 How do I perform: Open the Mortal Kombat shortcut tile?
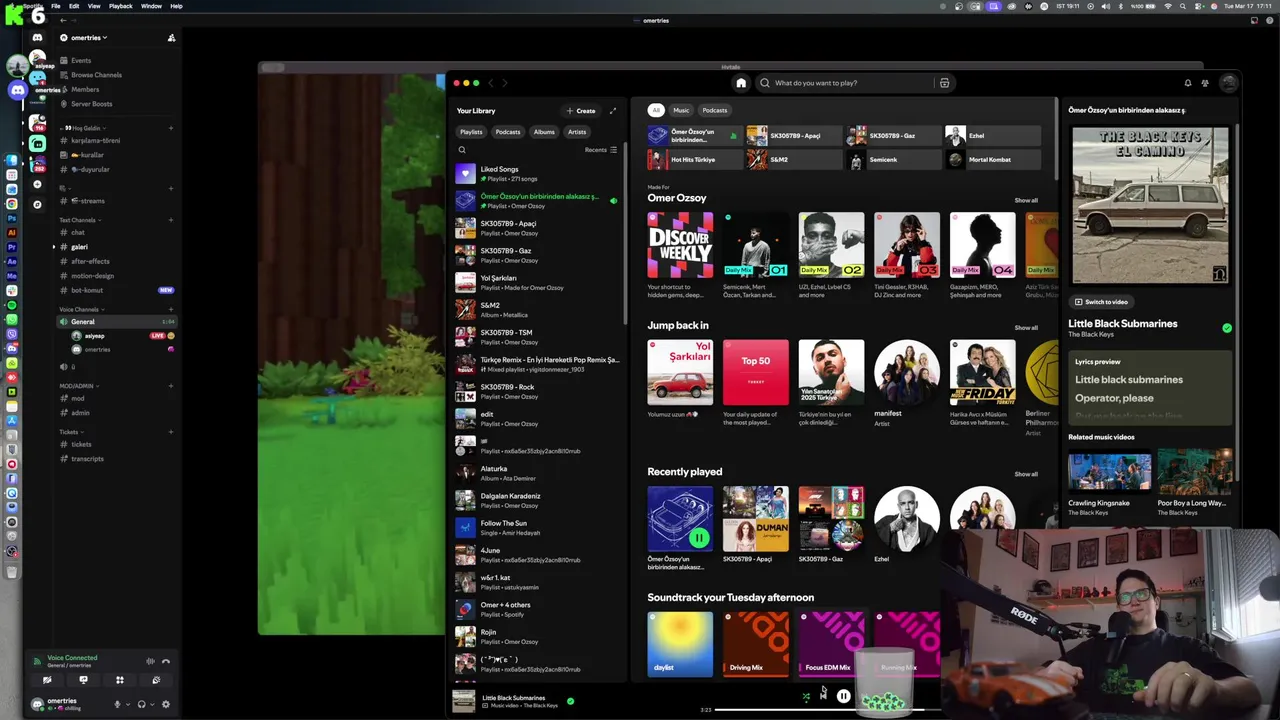(x=994, y=159)
